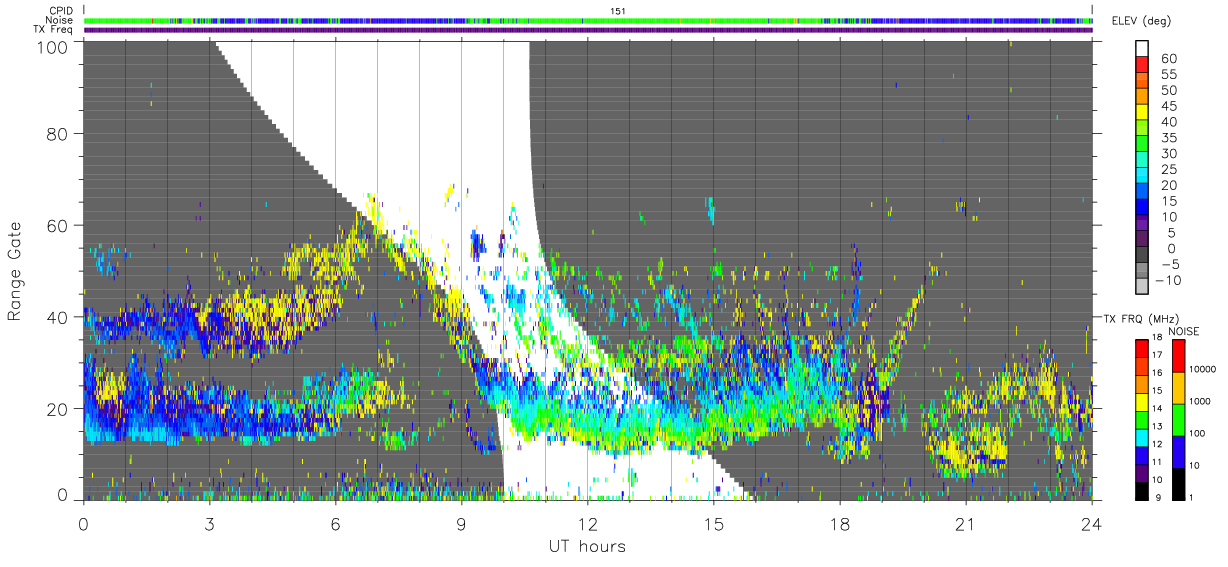
Task: Click the 17 label on TX FRQ scale
Action: (1157, 354)
